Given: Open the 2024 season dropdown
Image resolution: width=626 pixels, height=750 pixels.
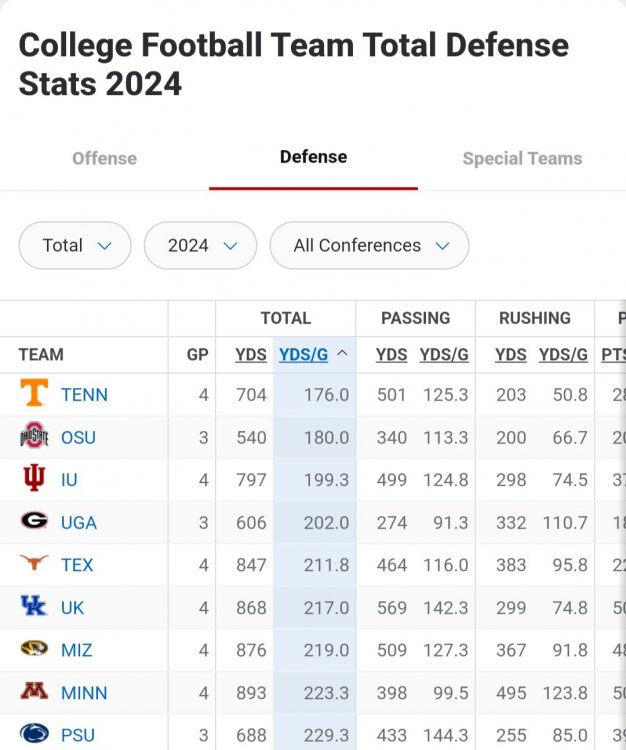Looking at the screenshot, I should 201,245.
